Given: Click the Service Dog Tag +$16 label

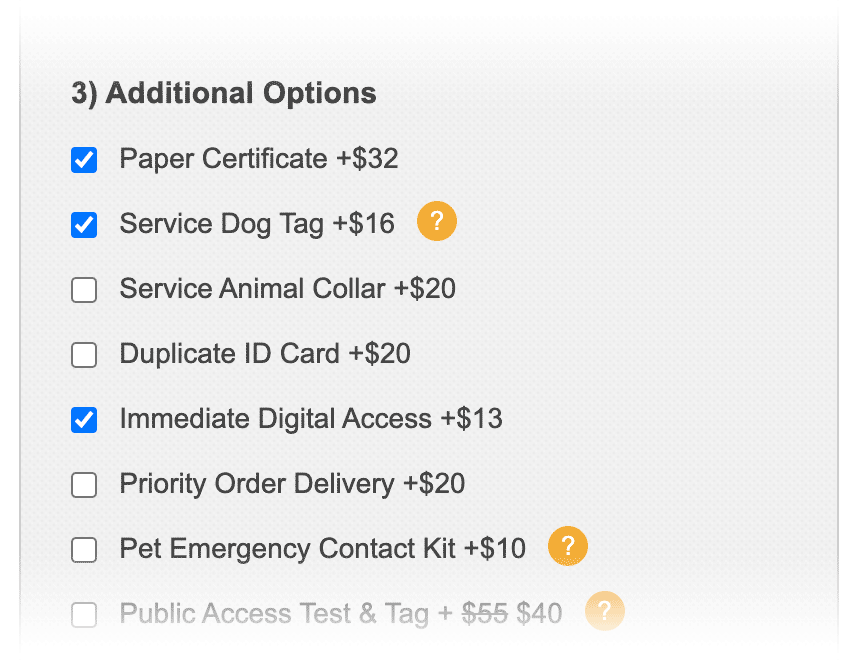Looking at the screenshot, I should [x=256, y=223].
